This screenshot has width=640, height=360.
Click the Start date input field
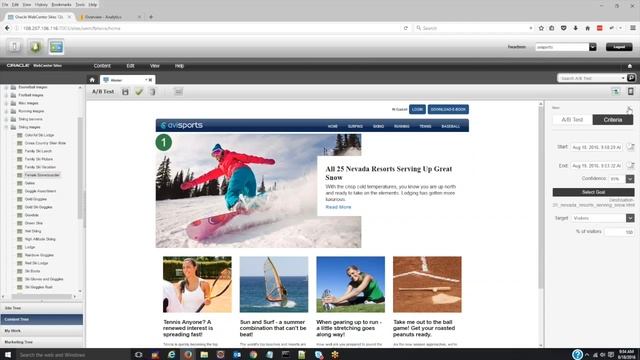596,147
